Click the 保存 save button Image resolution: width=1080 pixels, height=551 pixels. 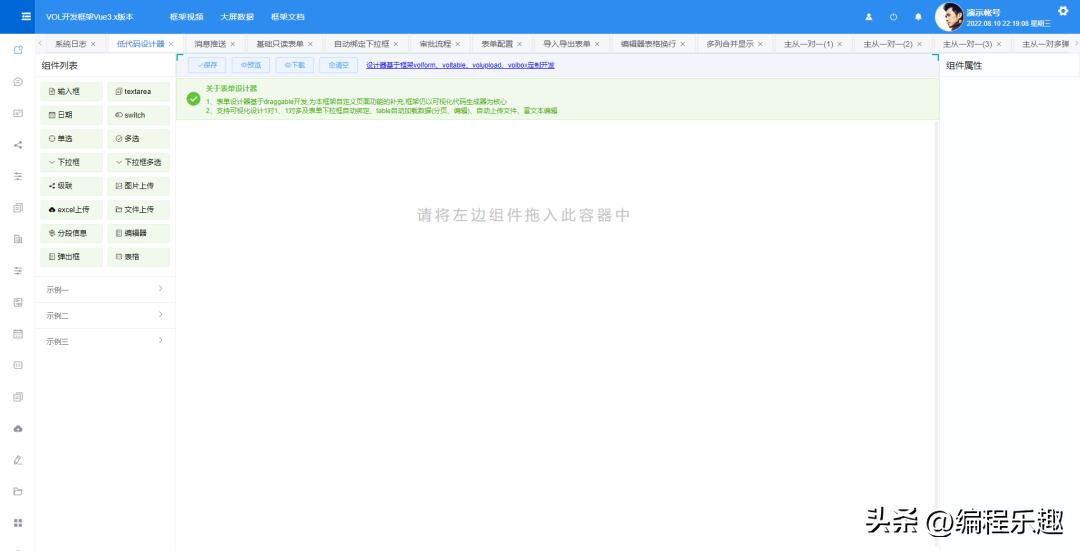(207, 65)
